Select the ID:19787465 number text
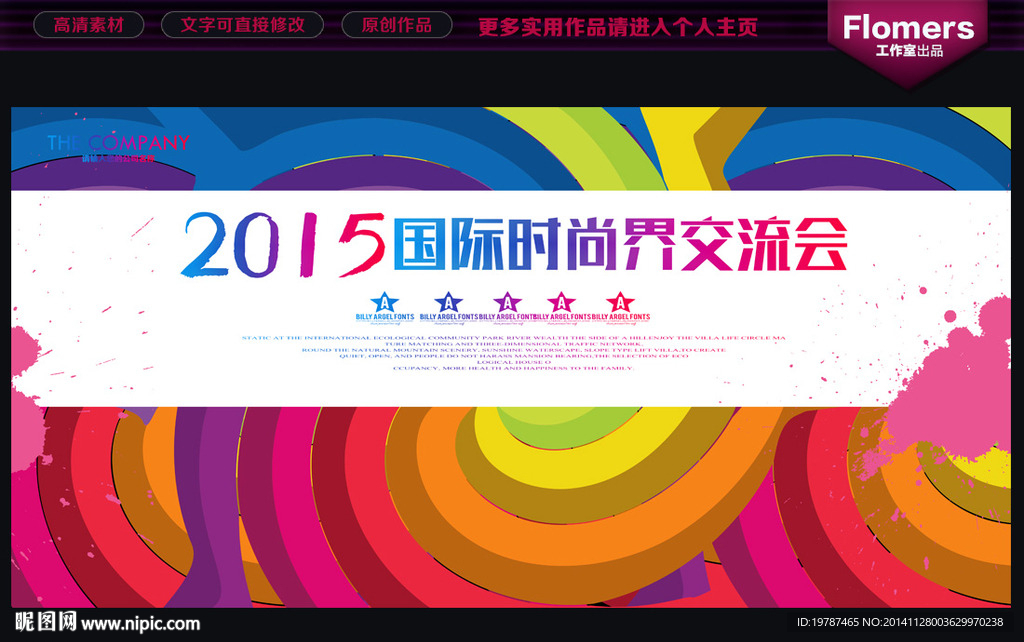The image size is (1024, 642). pyautogui.click(x=827, y=622)
